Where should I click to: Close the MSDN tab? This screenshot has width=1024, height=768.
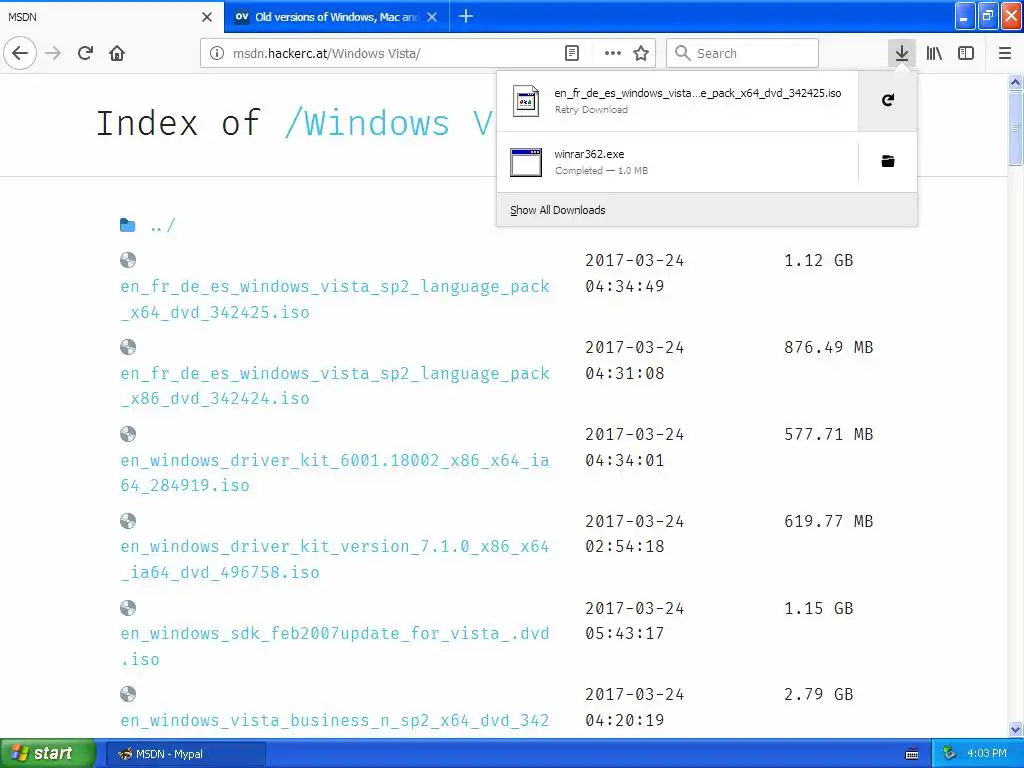pyautogui.click(x=207, y=17)
